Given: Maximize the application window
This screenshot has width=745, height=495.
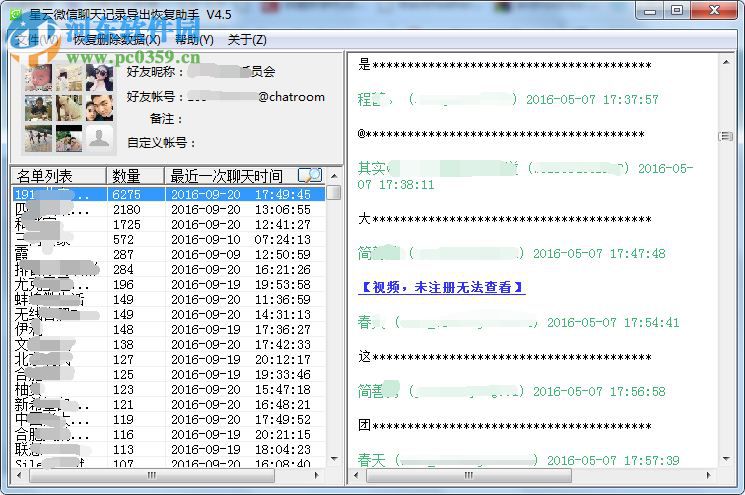Looking at the screenshot, I should click(x=677, y=10).
